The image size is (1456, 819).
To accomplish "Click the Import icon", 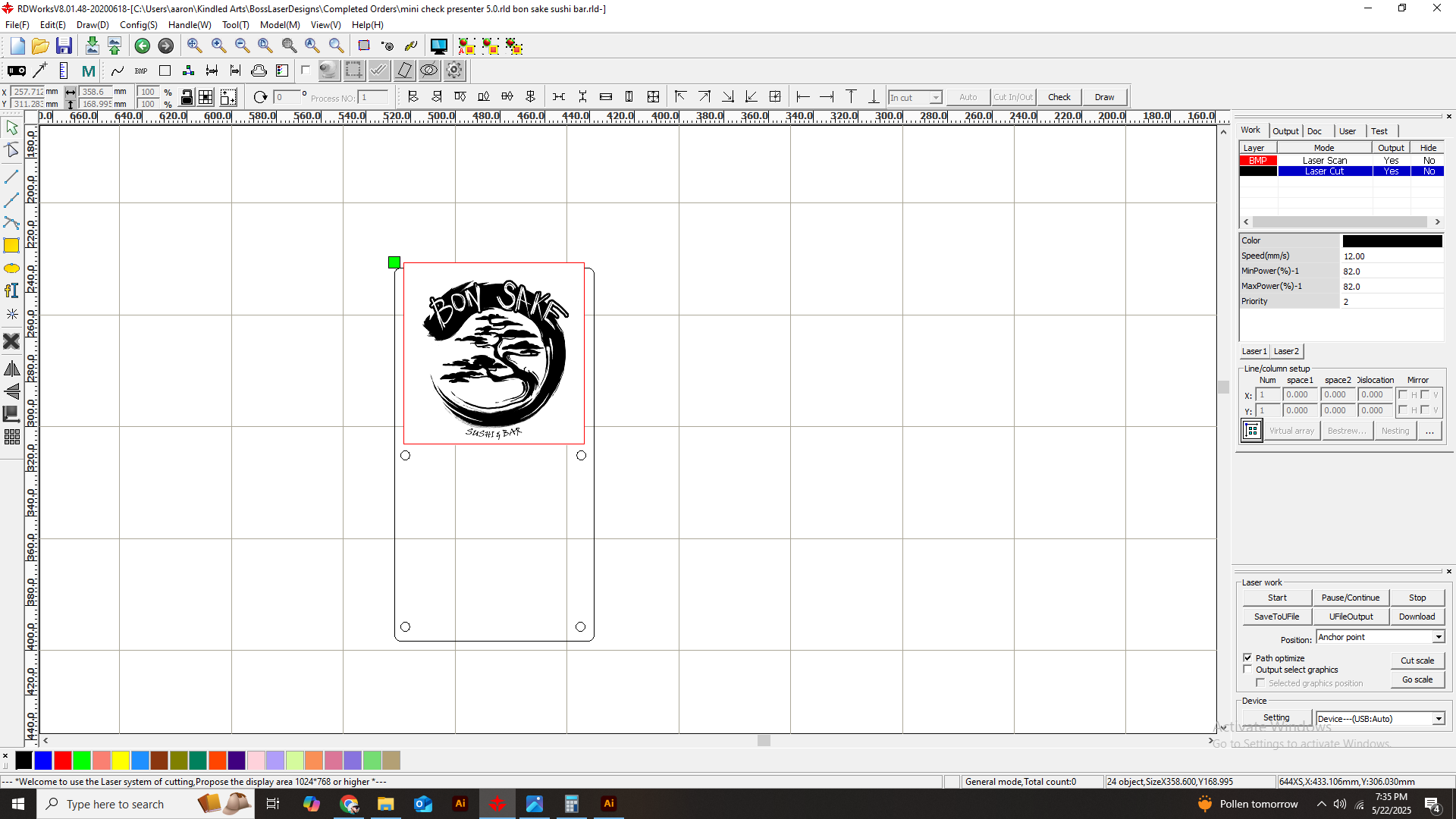I will click(x=92, y=46).
